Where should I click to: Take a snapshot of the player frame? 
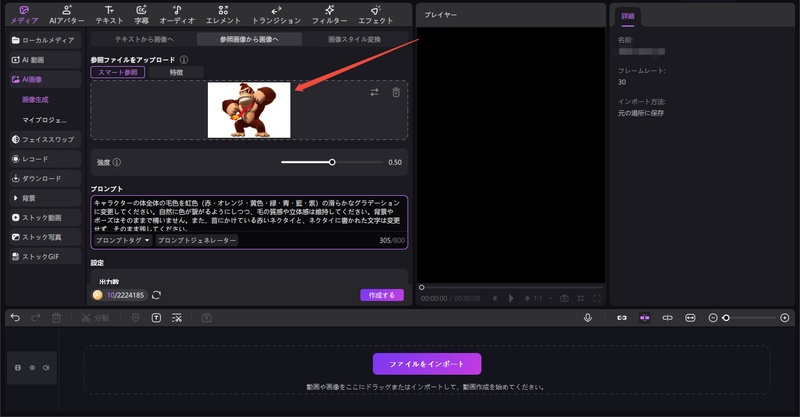tap(564, 298)
